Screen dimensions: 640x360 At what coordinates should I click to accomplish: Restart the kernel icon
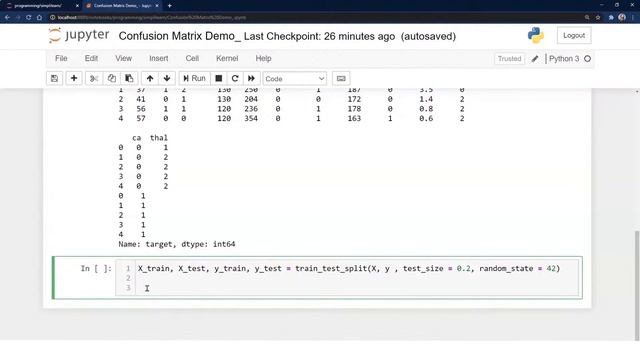point(235,78)
